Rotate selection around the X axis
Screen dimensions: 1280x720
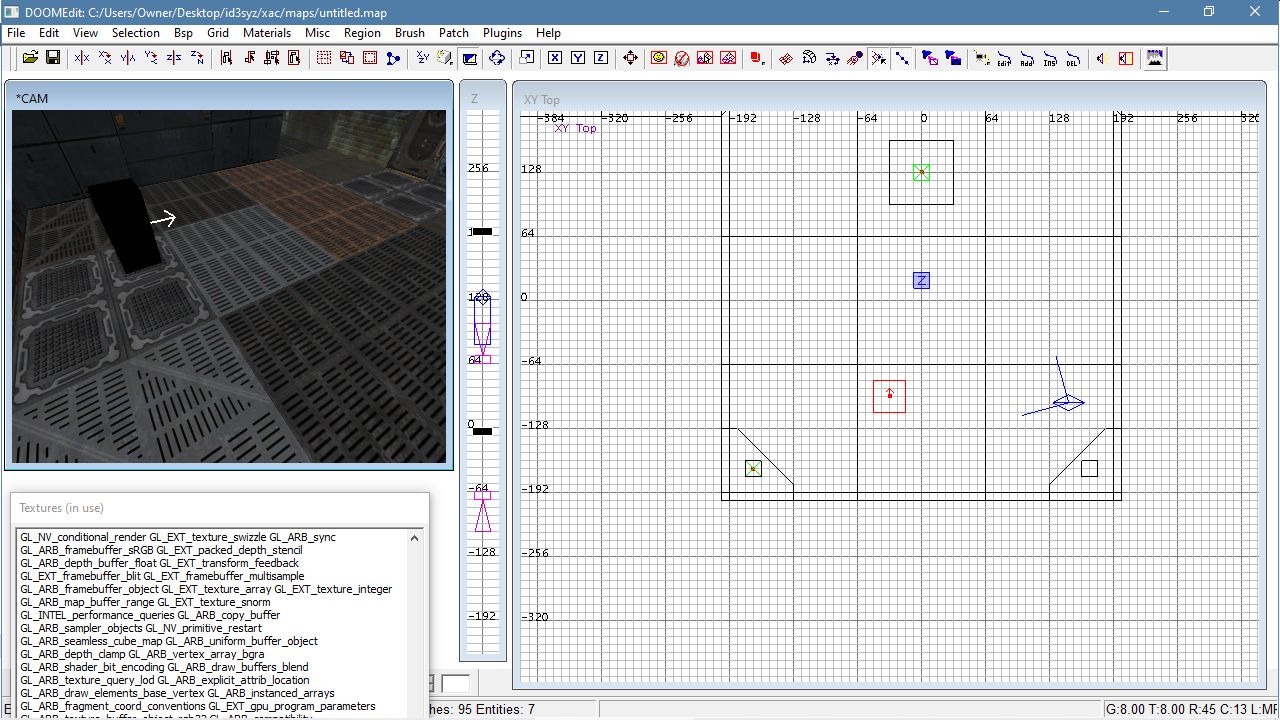pos(105,58)
